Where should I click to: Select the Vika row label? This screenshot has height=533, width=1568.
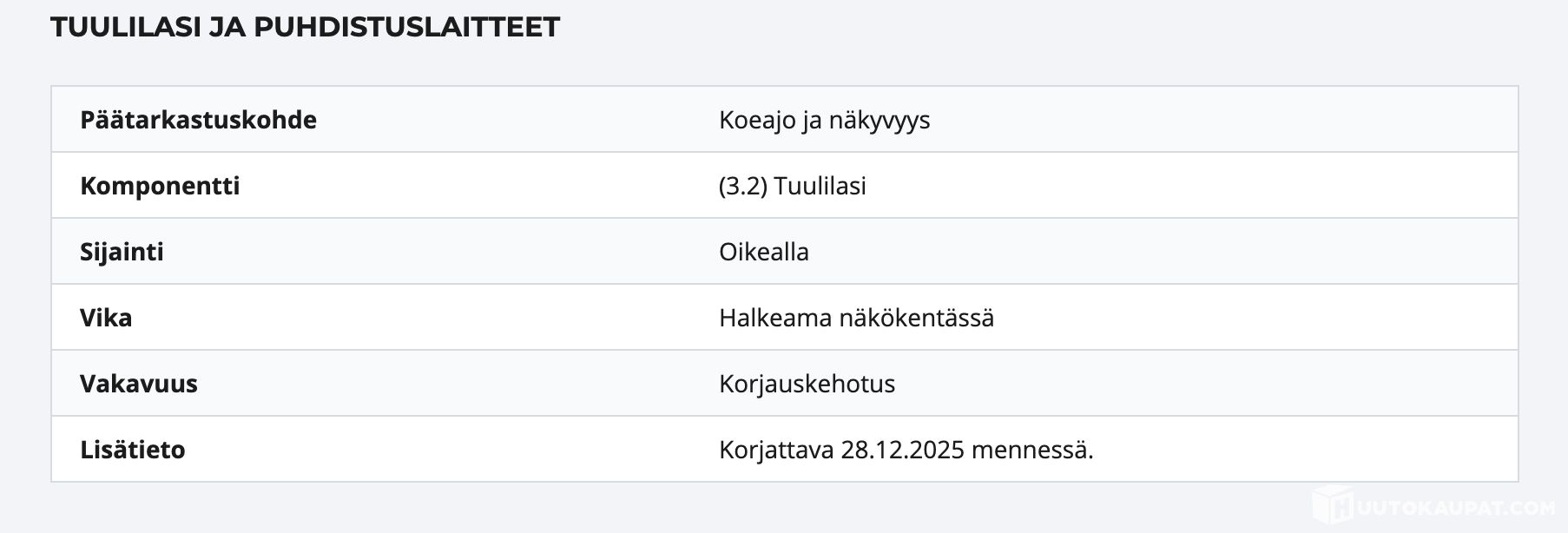106,318
